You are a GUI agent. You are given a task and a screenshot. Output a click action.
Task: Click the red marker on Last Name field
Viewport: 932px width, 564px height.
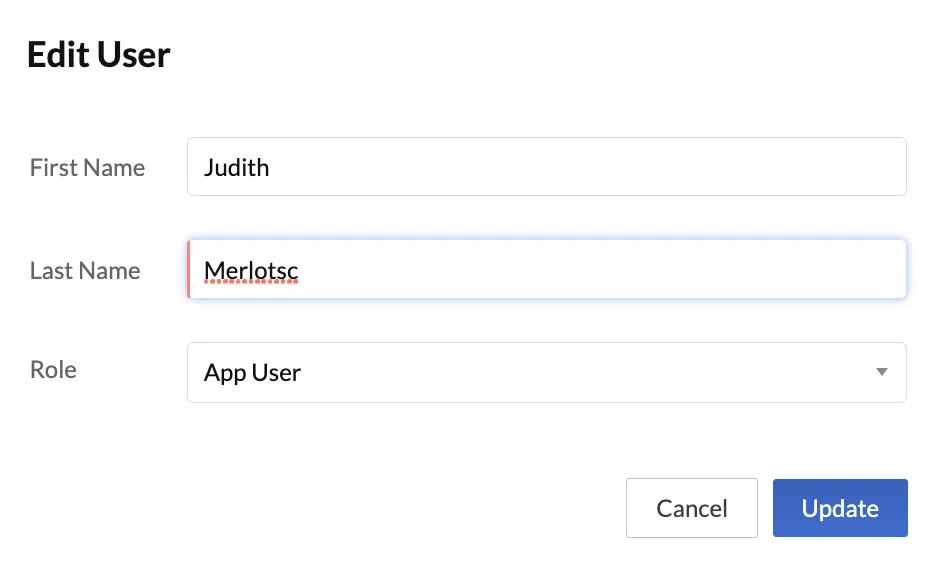click(x=188, y=269)
